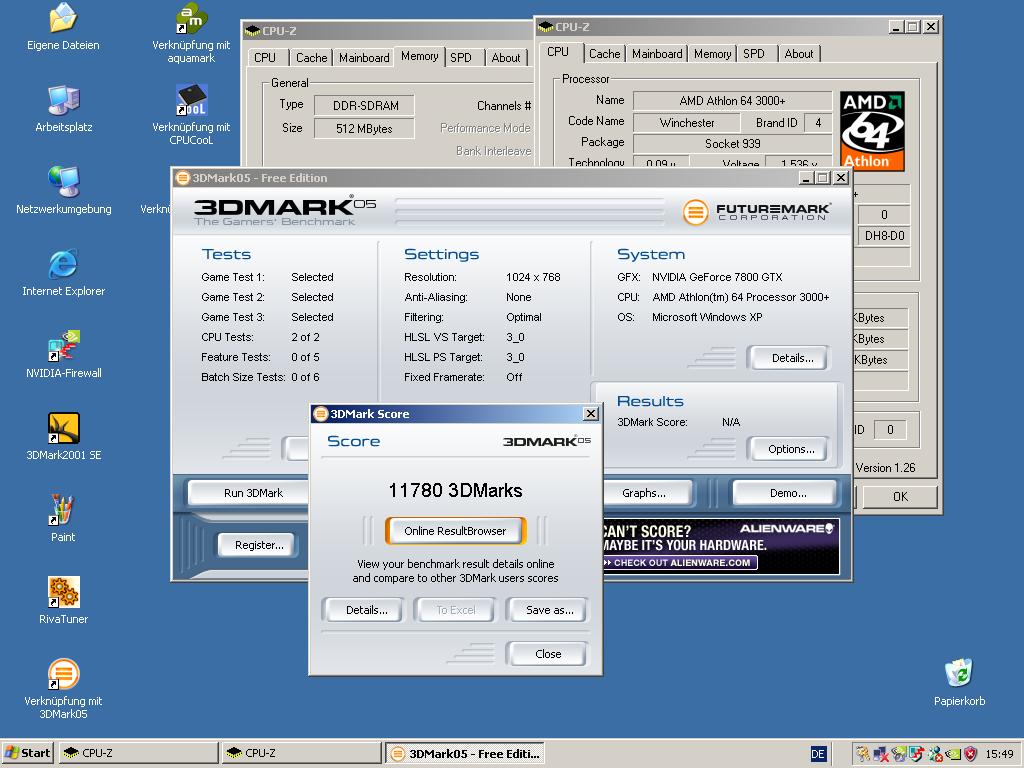Switch to CPU tab in back Memory CPU-Z window

coord(264,57)
